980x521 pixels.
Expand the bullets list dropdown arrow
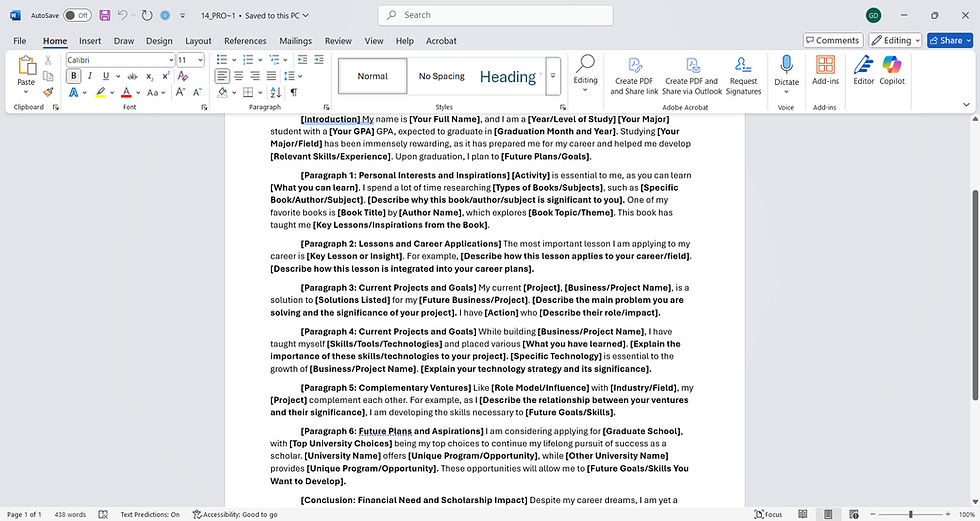(x=234, y=60)
